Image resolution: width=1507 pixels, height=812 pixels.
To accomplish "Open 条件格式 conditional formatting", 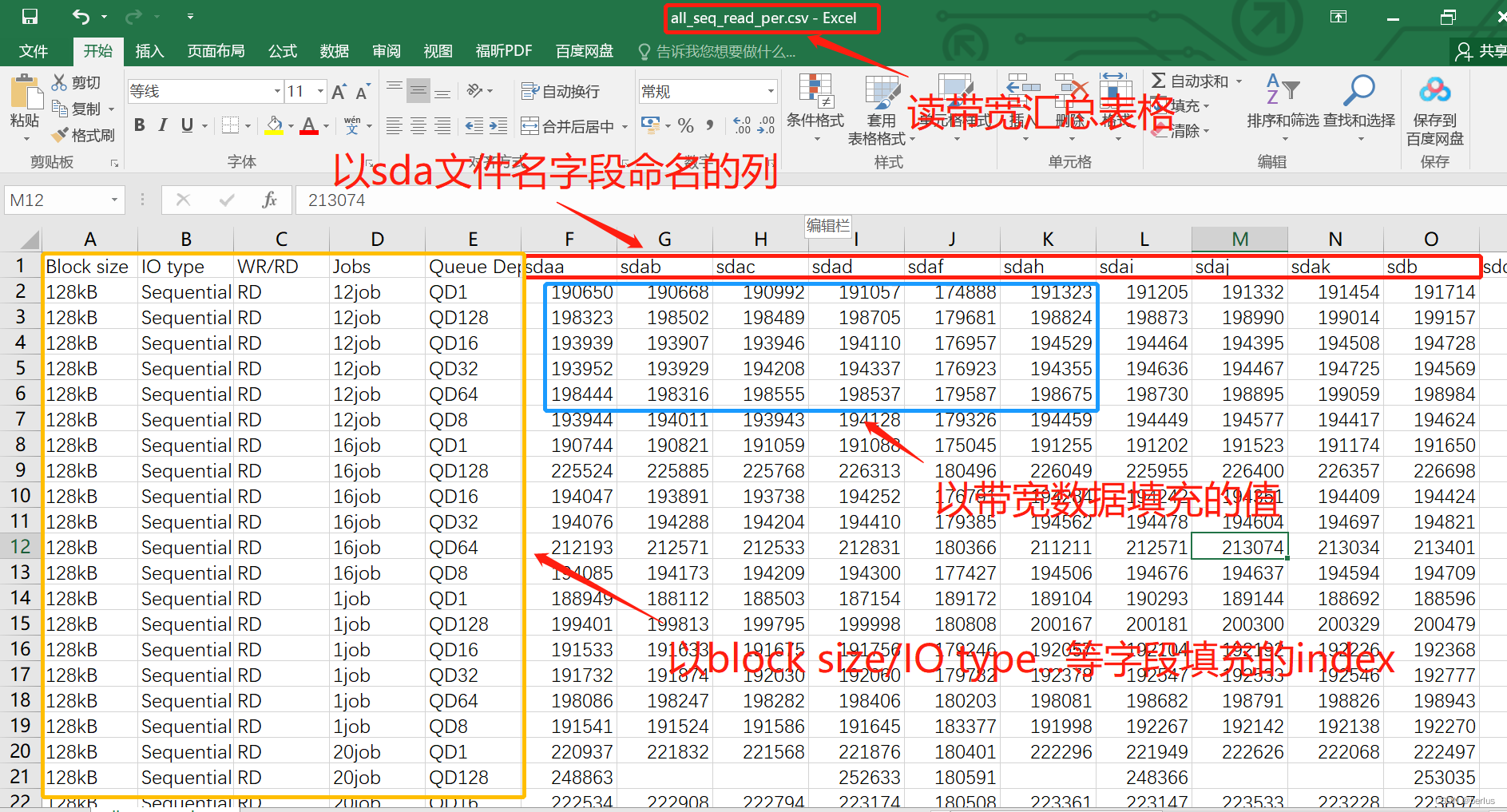I will click(x=815, y=108).
